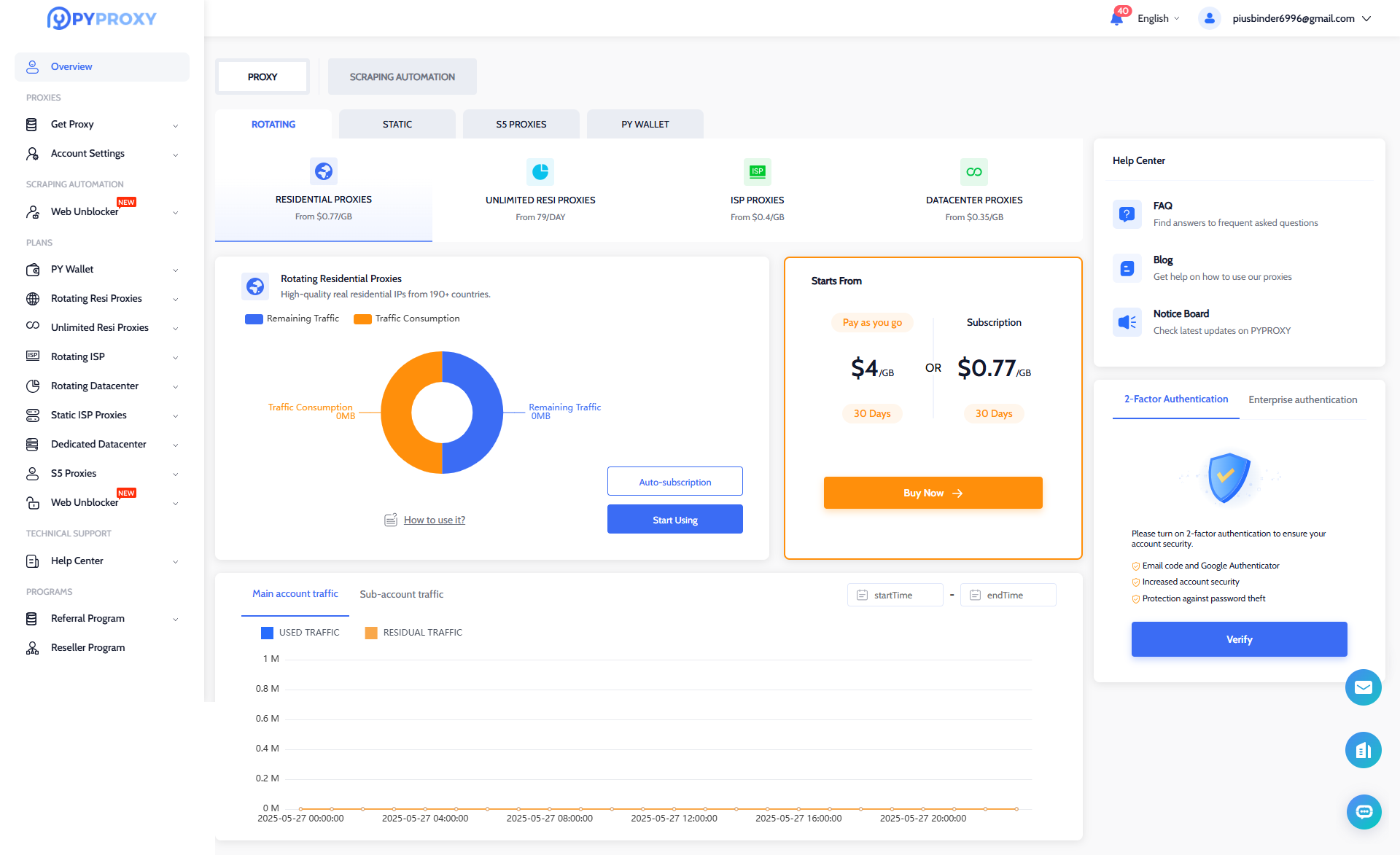Screen dimensions: 1400x855
Task: Open the English language dropdown
Action: (1158, 18)
